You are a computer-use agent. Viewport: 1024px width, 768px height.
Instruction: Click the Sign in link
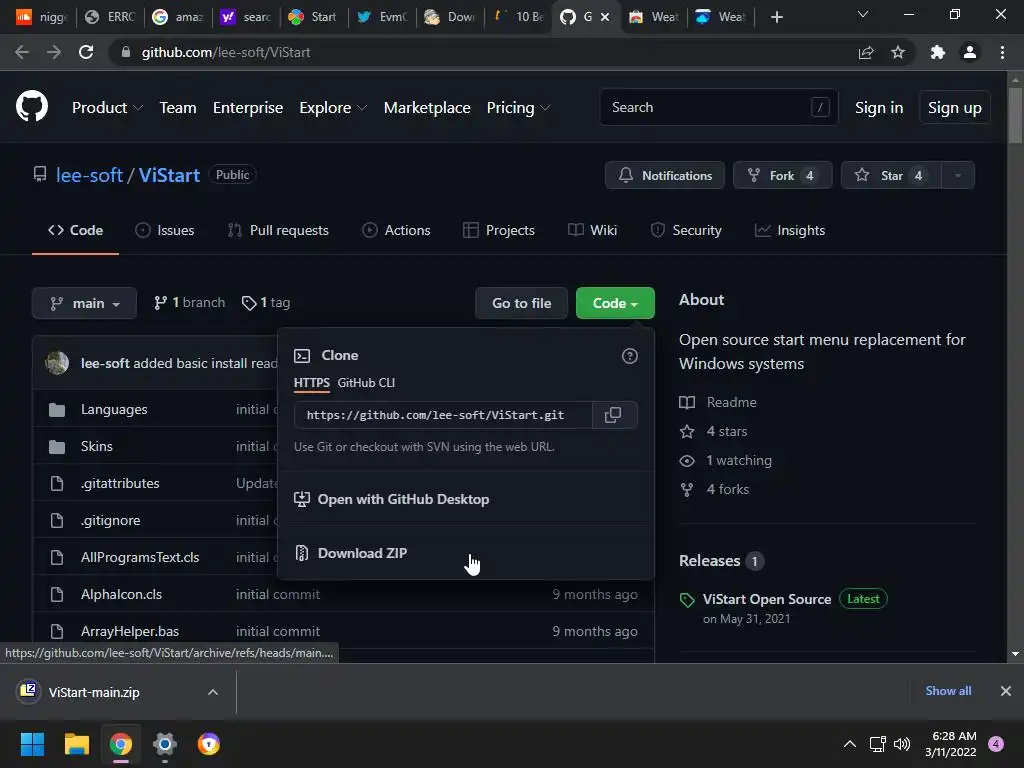tap(879, 108)
